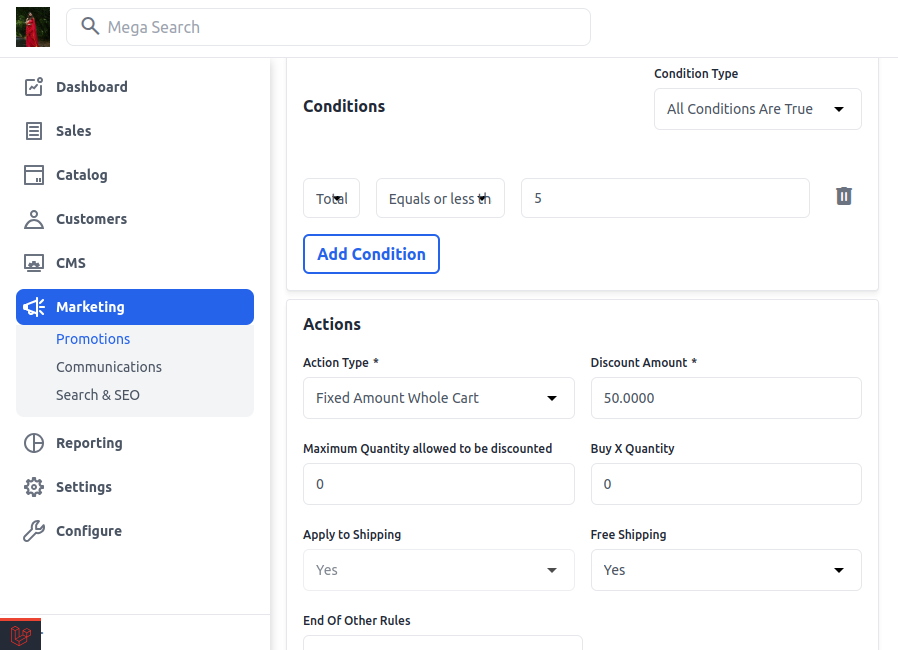Open the CMS section
The image size is (898, 650).
point(135,263)
